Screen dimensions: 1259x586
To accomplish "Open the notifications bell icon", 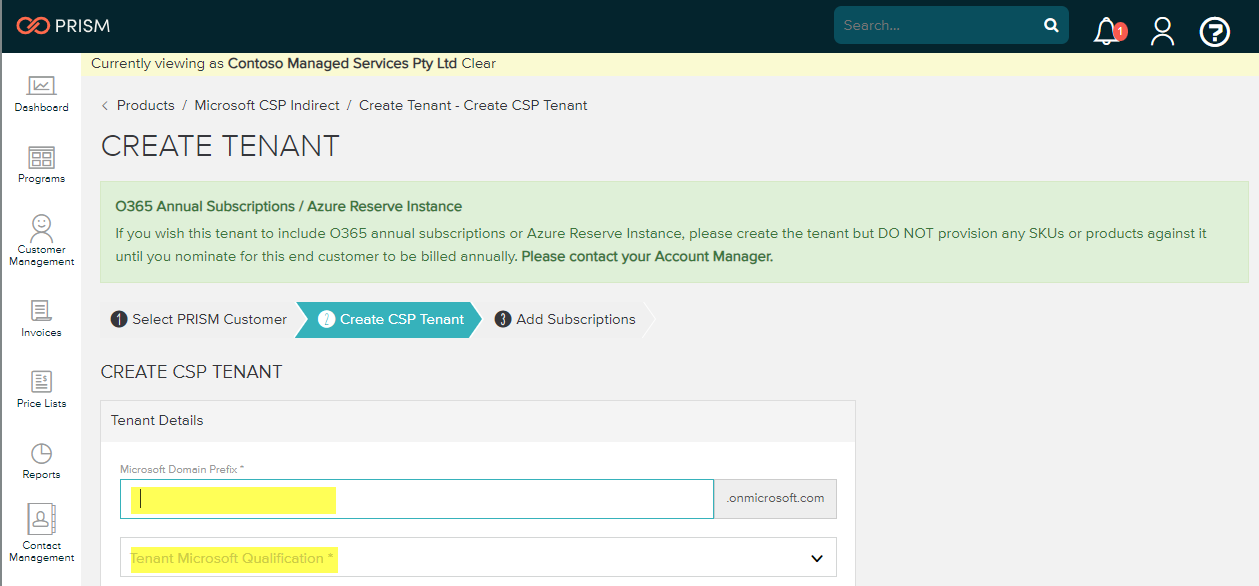I will point(1107,31).
